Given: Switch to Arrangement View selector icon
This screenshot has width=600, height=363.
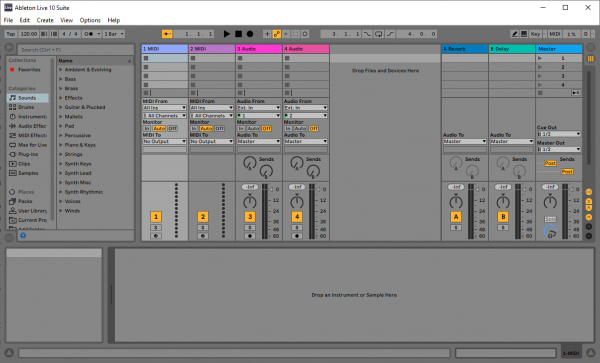Looking at the screenshot, I should click(x=591, y=47).
